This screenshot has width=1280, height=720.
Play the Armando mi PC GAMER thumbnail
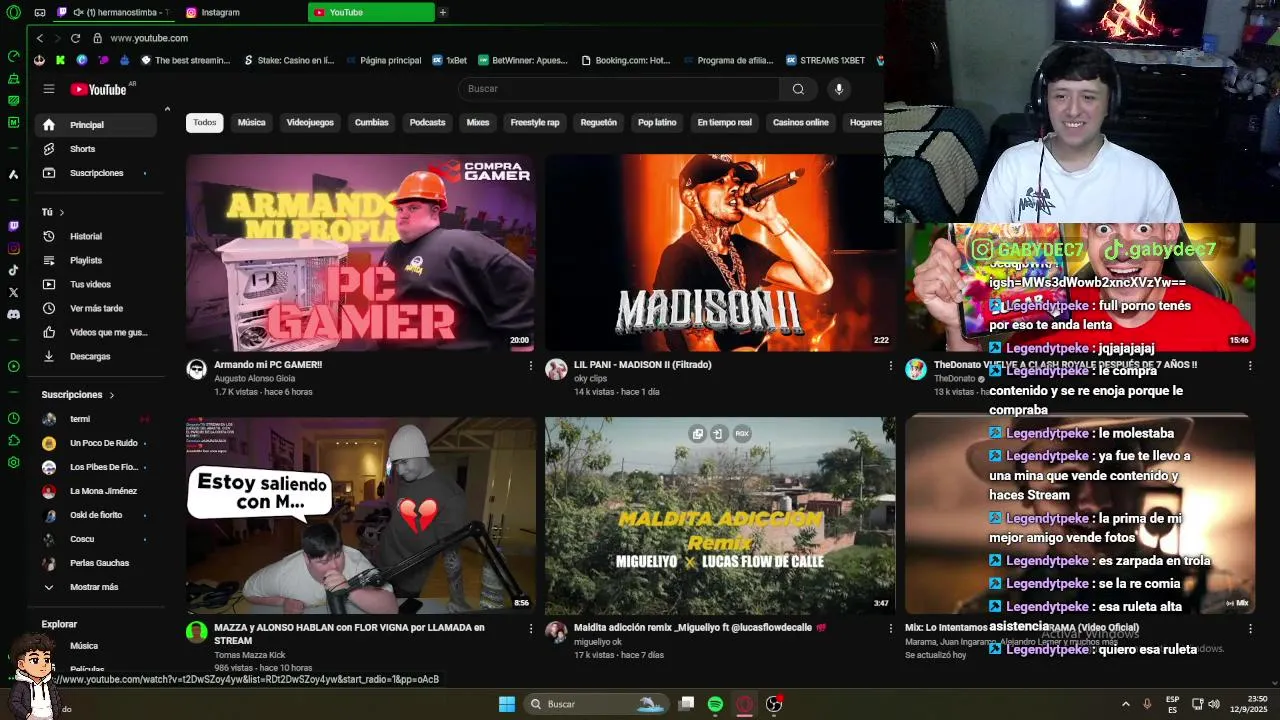click(x=360, y=252)
